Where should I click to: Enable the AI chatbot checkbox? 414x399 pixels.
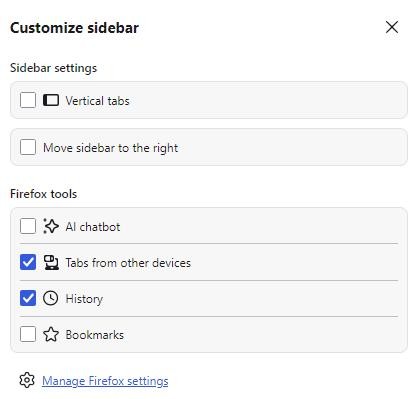(28, 226)
